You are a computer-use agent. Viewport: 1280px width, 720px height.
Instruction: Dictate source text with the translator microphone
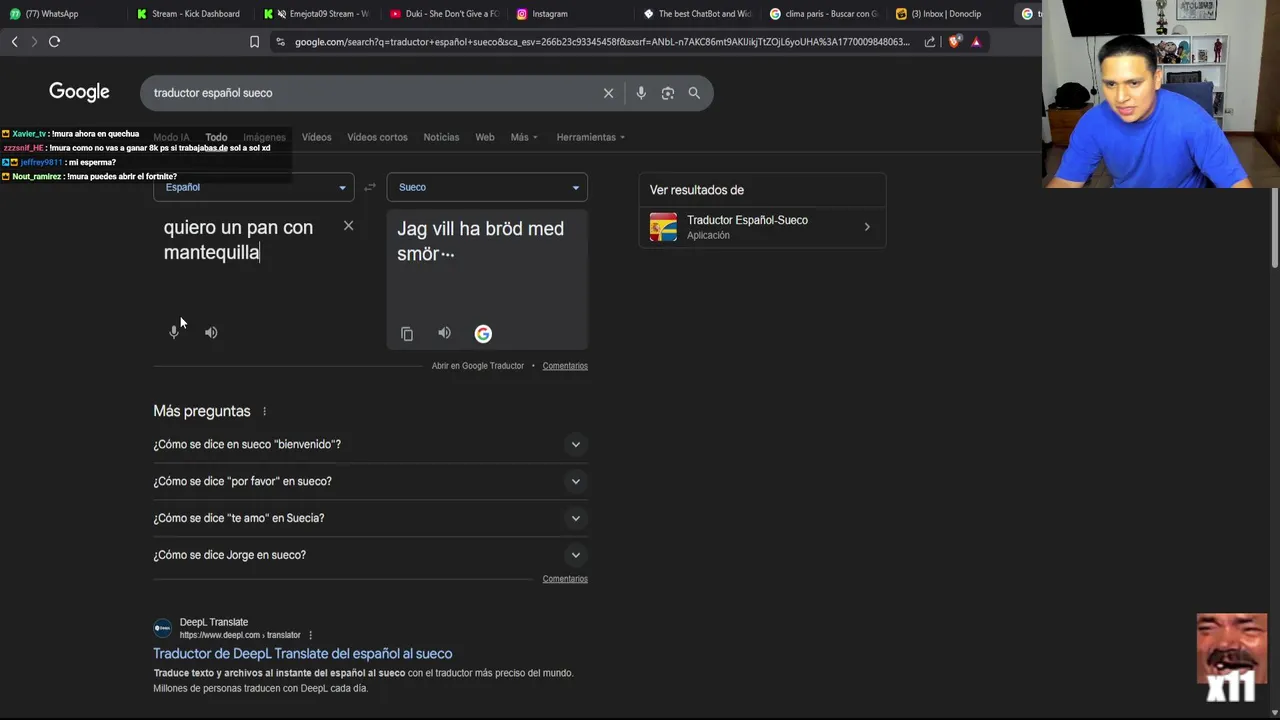pos(174,332)
